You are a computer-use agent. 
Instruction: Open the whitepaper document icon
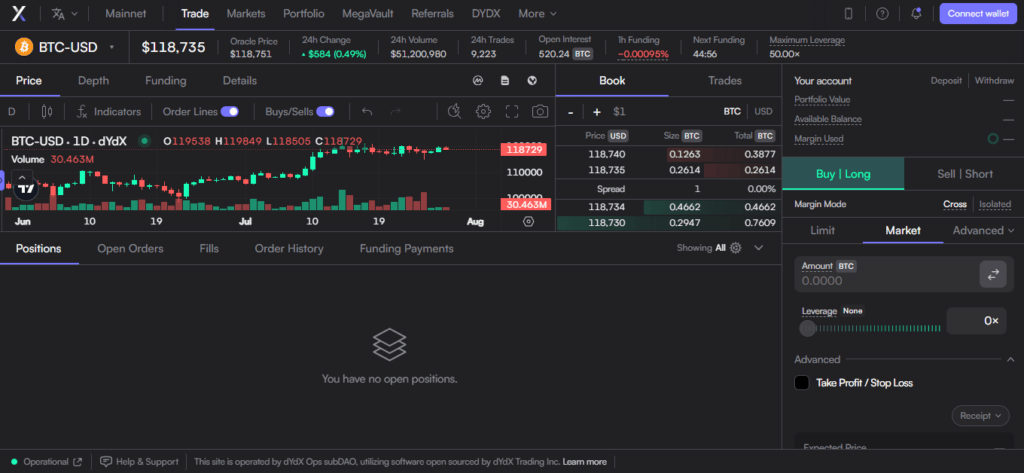tap(505, 81)
